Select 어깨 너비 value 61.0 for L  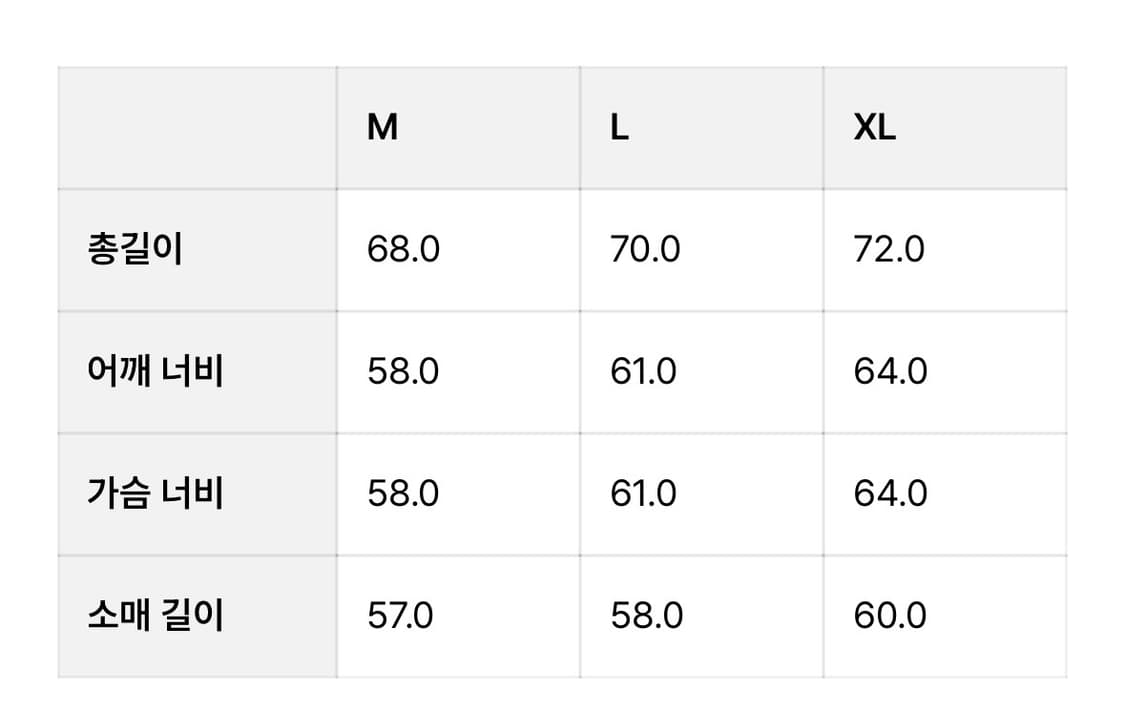643,372
